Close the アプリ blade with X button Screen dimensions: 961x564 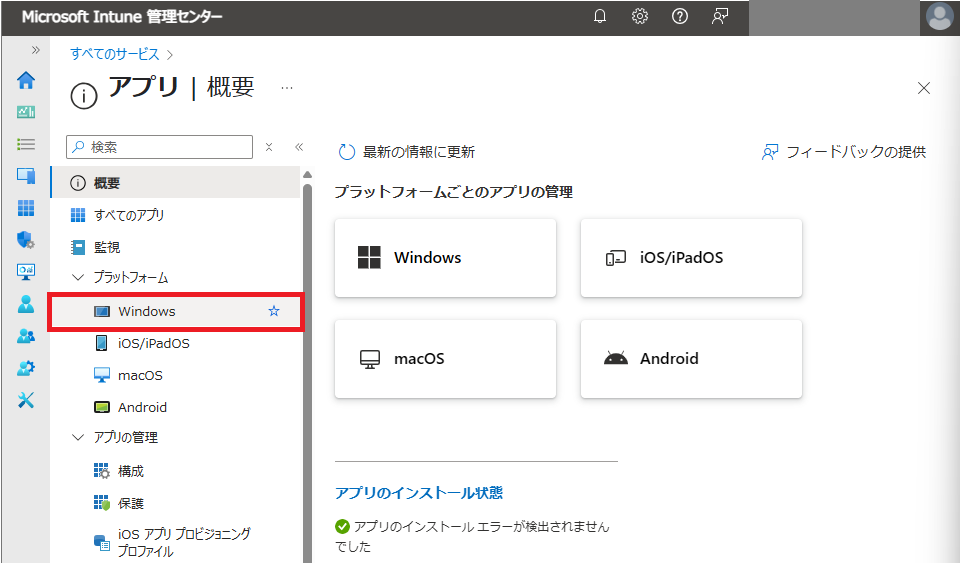coord(924,88)
